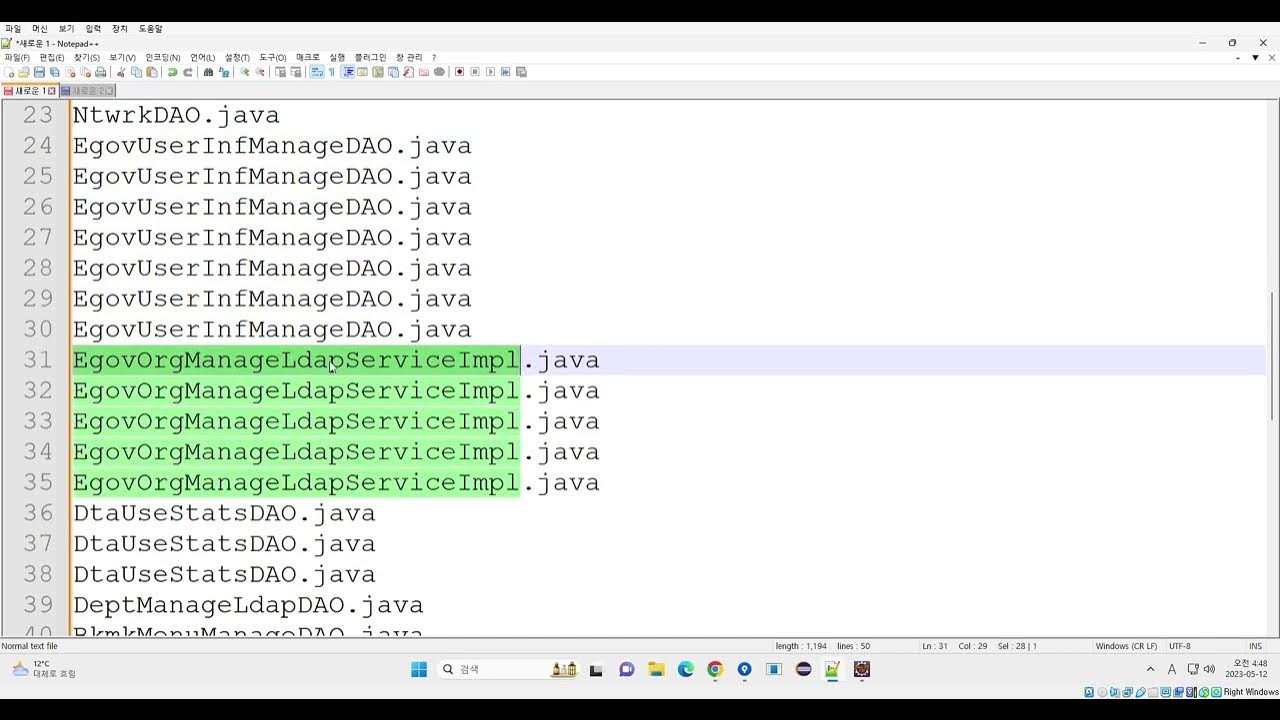1280x720 pixels.
Task: Click the Open file toolbar icon
Action: click(x=23, y=72)
